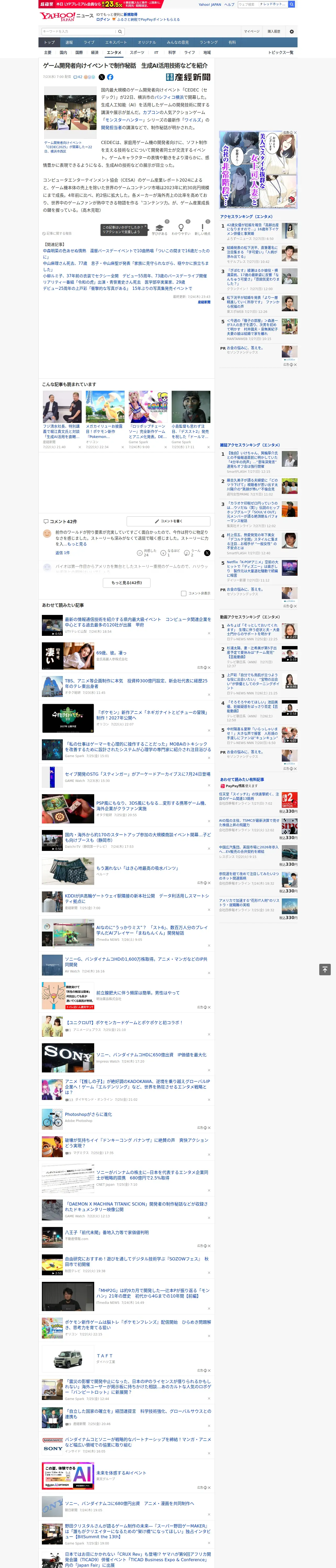Open the ライブ navigation tab
Screen dimensions: 336x1568
[x=89, y=43]
